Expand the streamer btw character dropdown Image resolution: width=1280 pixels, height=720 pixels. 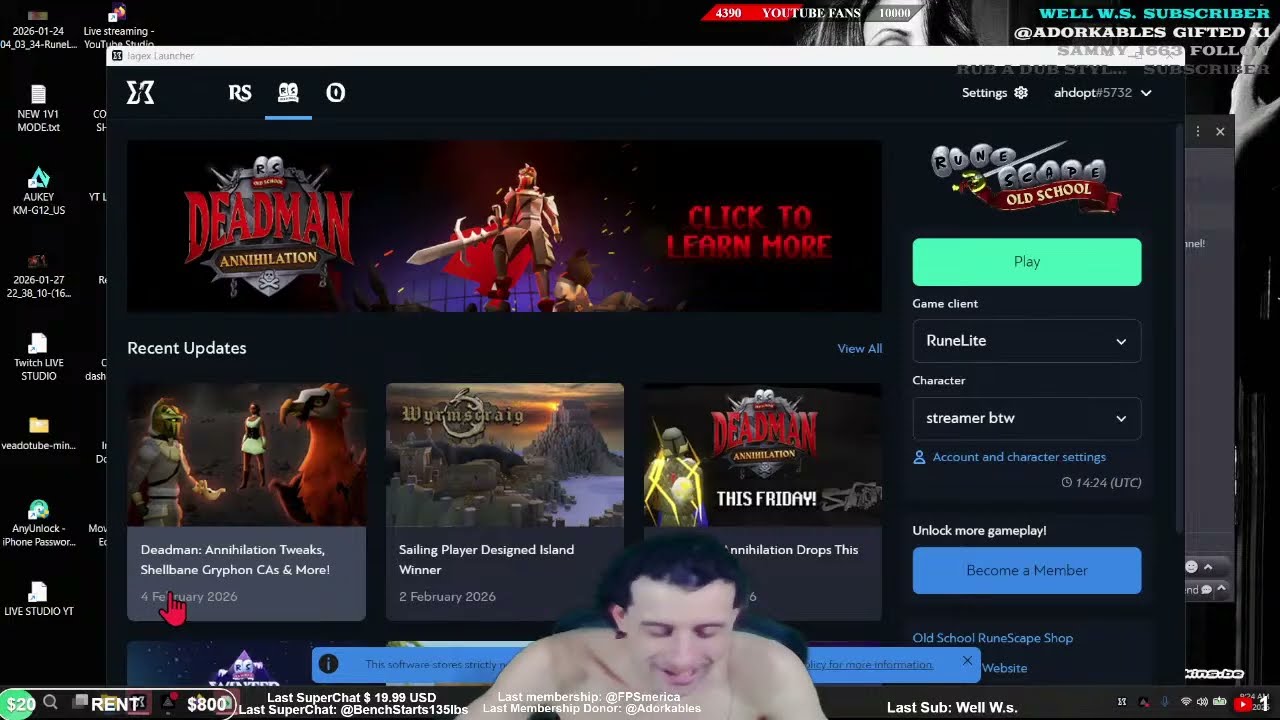click(1027, 419)
